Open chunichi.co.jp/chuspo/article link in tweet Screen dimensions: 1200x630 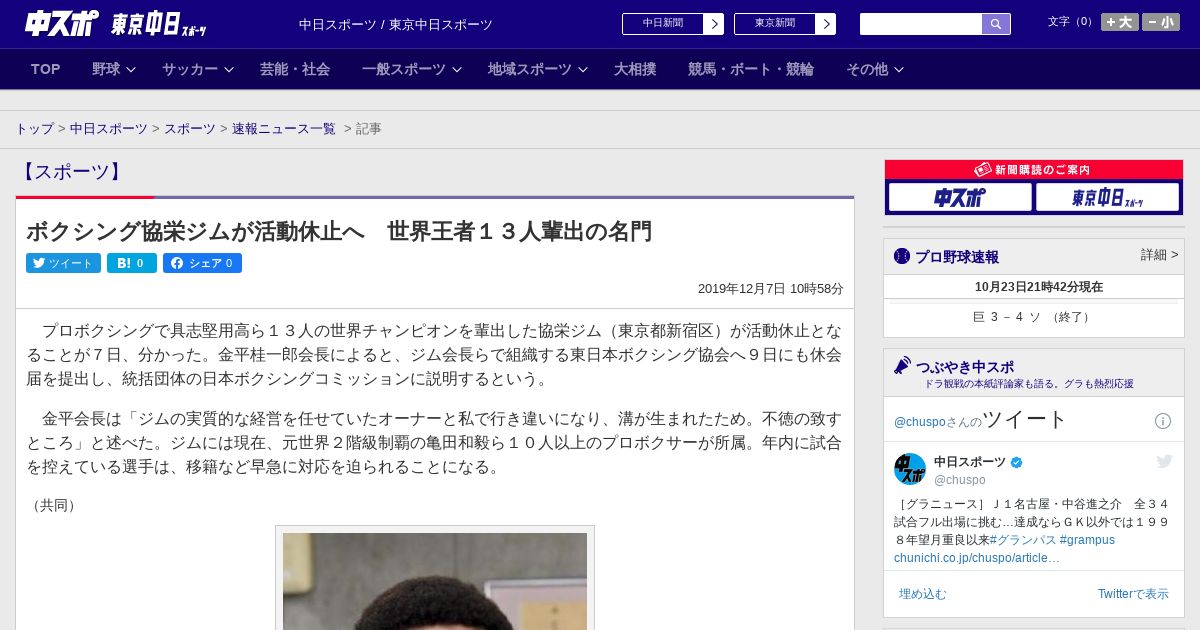977,558
